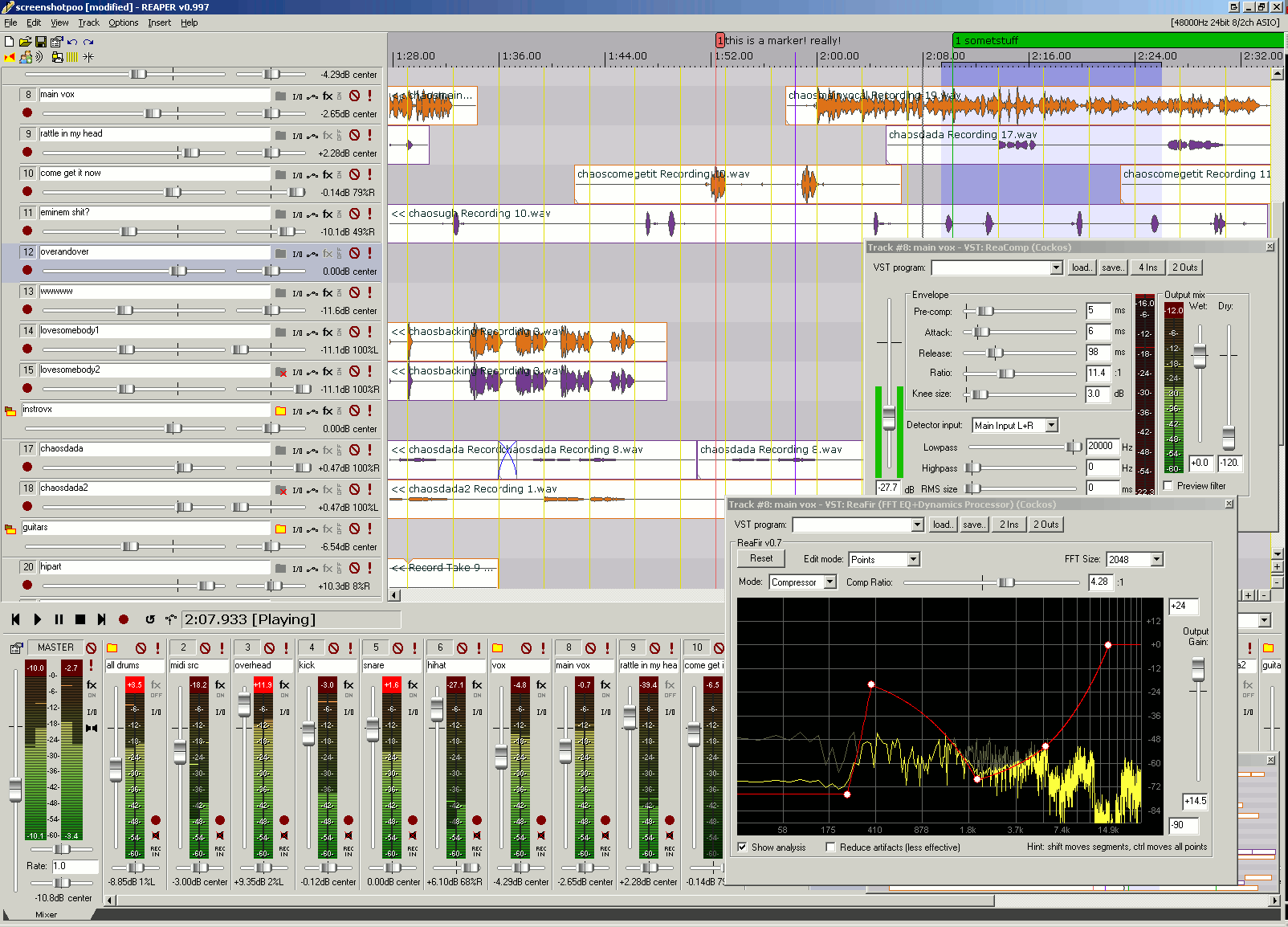
Task: Open the File menu
Action: [x=10, y=22]
